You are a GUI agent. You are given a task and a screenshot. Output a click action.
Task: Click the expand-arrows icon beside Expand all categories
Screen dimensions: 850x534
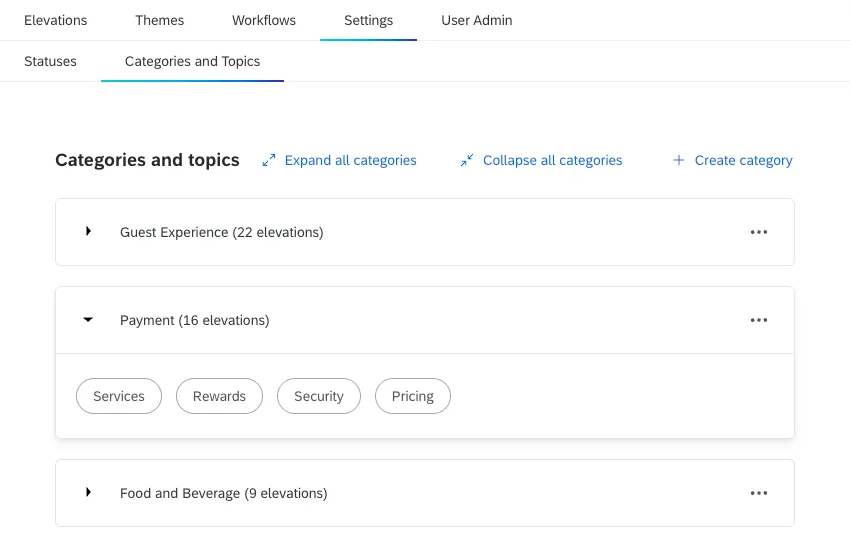point(268,160)
